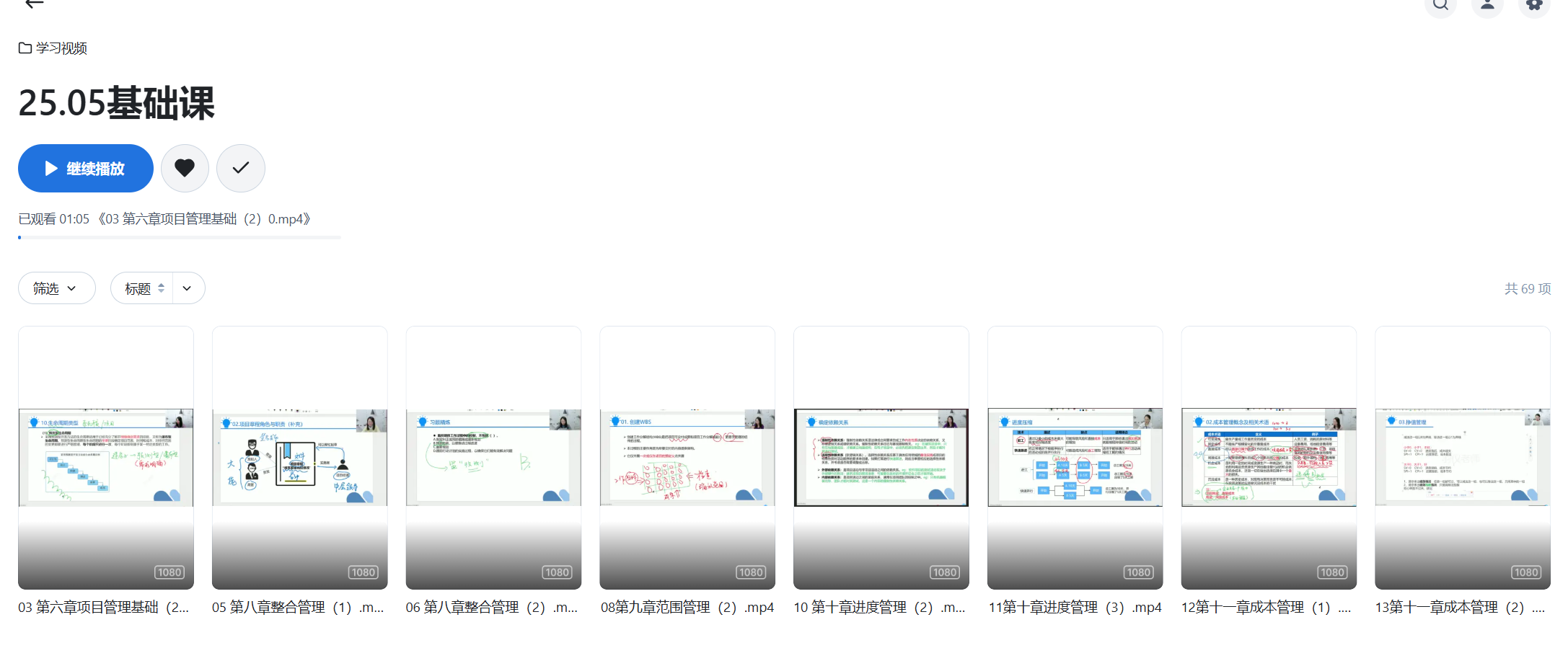The width and height of the screenshot is (1568, 648).
Task: Toggle favorite with the heart button
Action: click(x=185, y=169)
